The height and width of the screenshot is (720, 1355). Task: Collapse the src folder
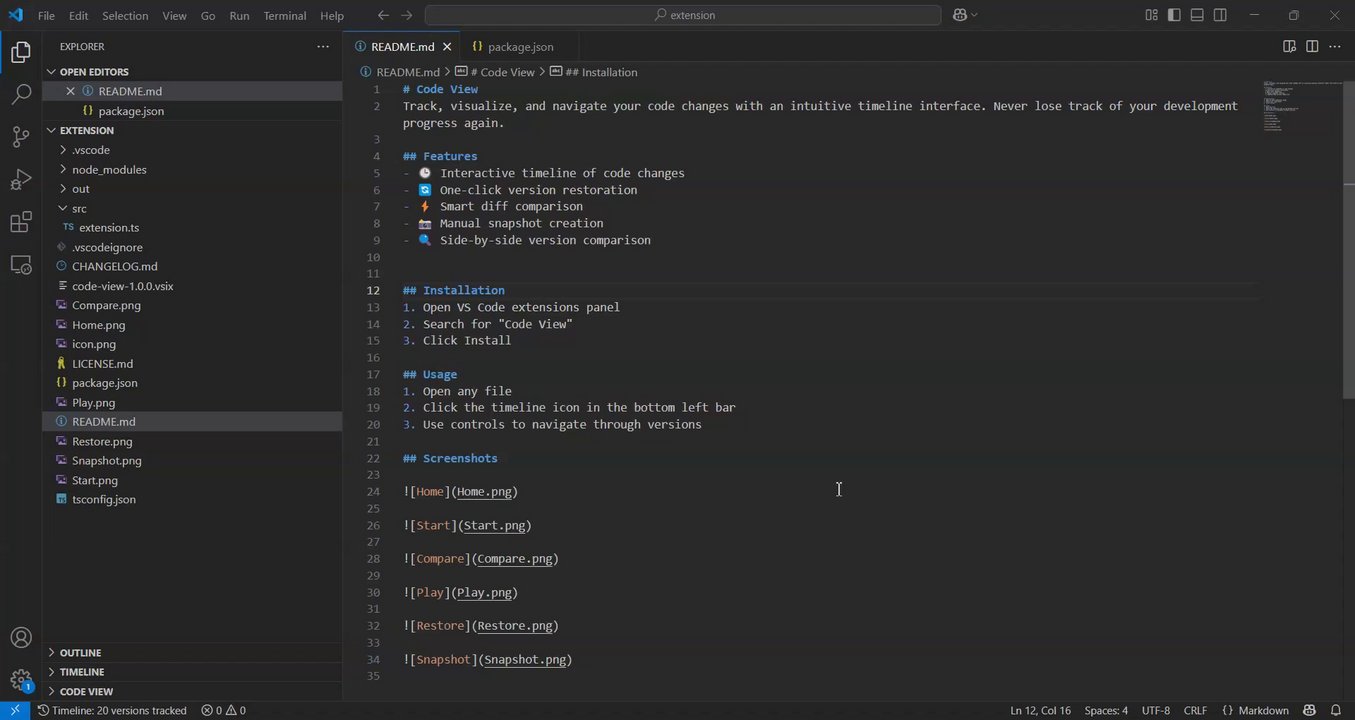pos(192,208)
